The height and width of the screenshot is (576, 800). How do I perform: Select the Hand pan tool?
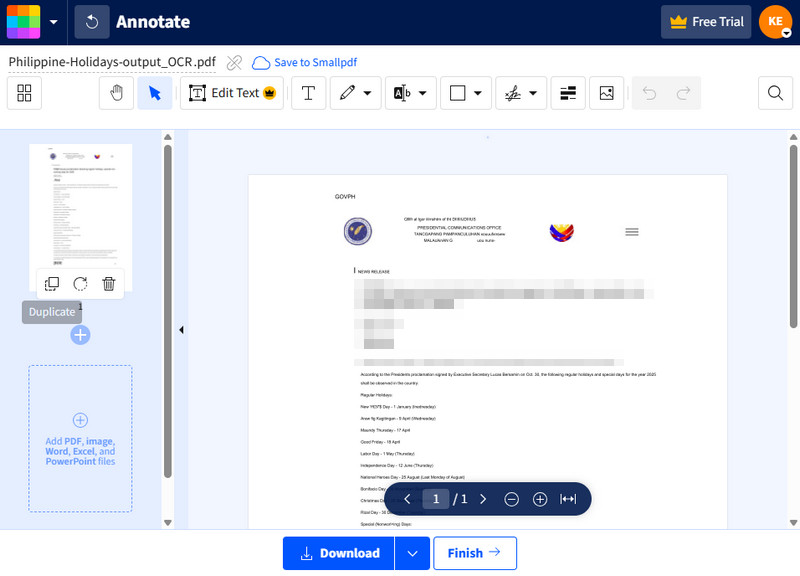coord(116,93)
